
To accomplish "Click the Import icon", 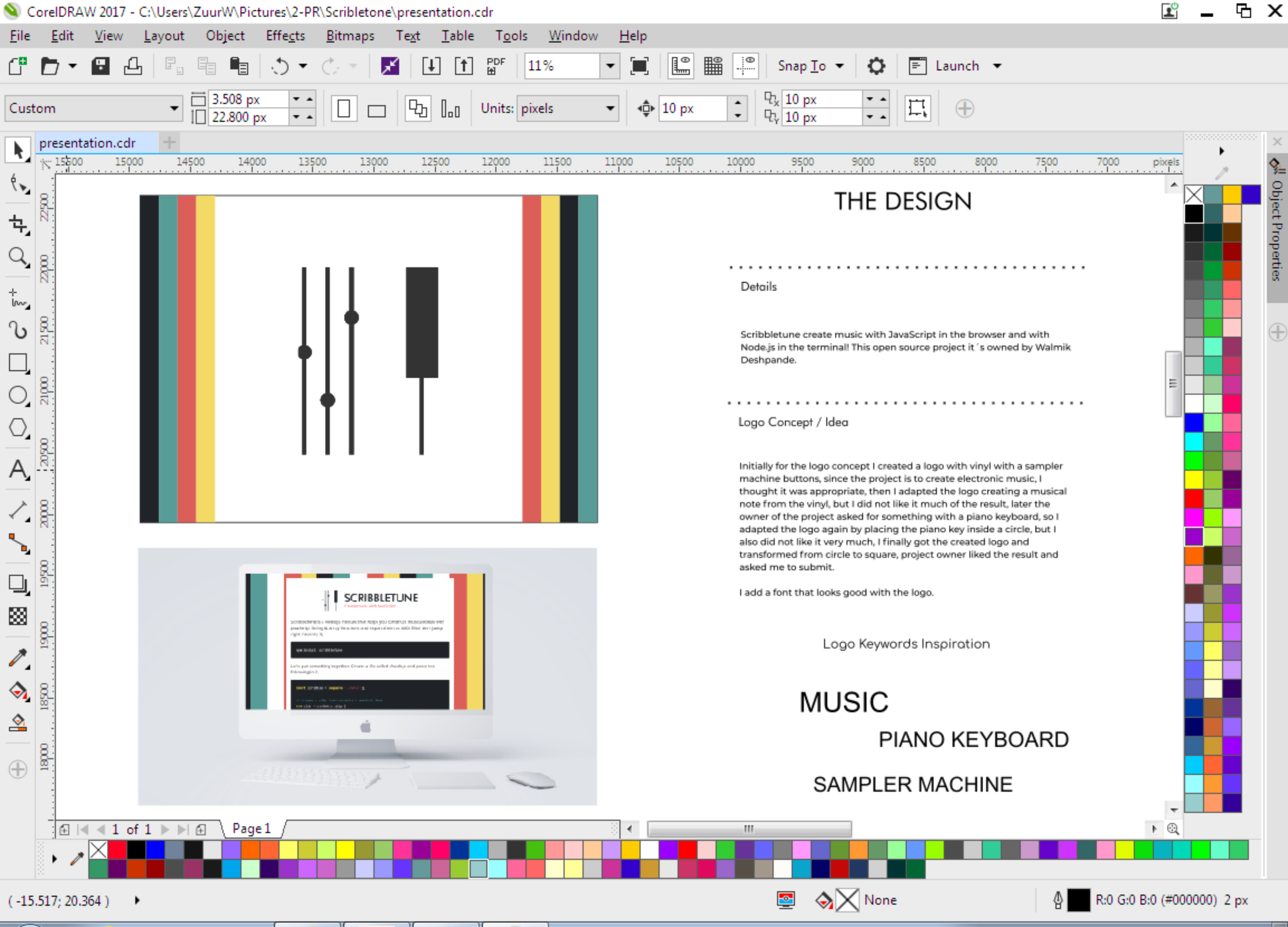I will coord(431,66).
